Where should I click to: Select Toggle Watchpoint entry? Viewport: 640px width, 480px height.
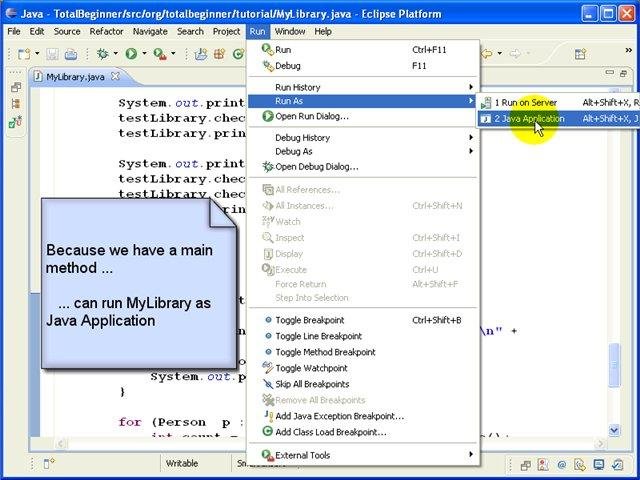(x=363, y=368)
